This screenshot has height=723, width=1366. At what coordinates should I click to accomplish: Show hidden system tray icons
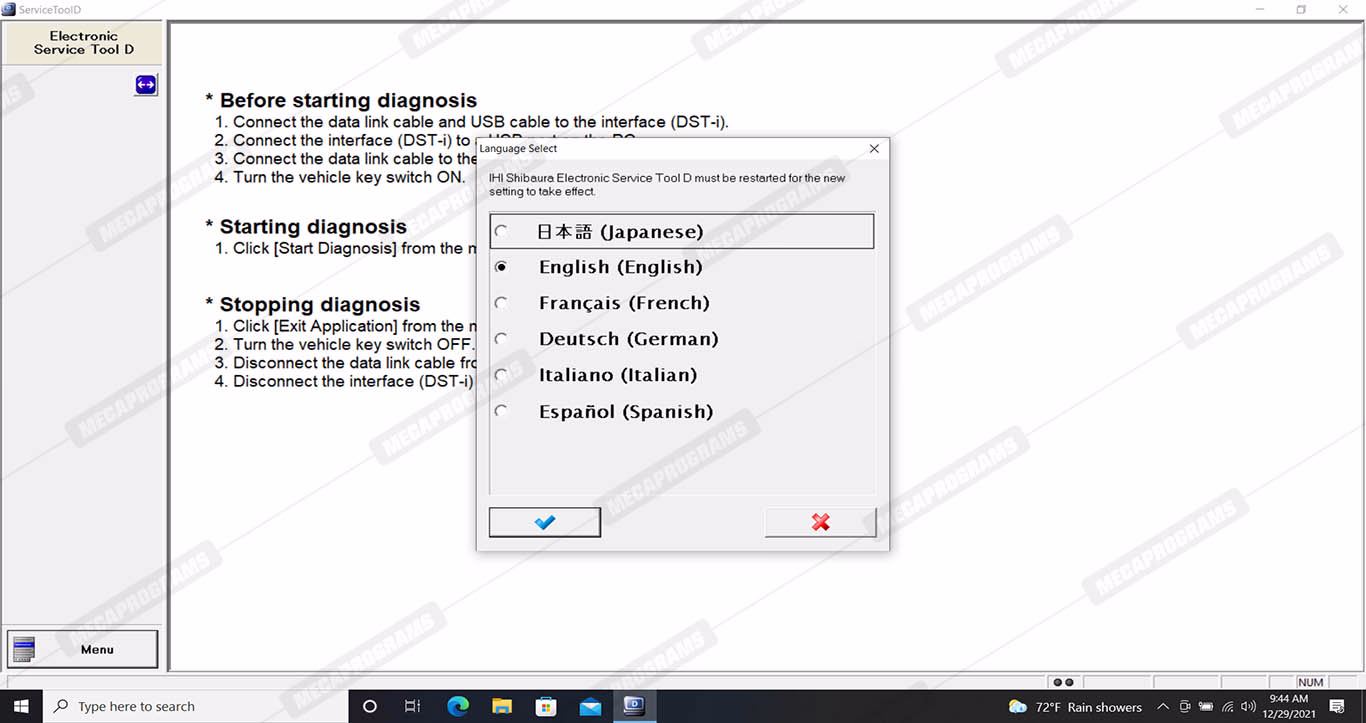click(x=1163, y=707)
